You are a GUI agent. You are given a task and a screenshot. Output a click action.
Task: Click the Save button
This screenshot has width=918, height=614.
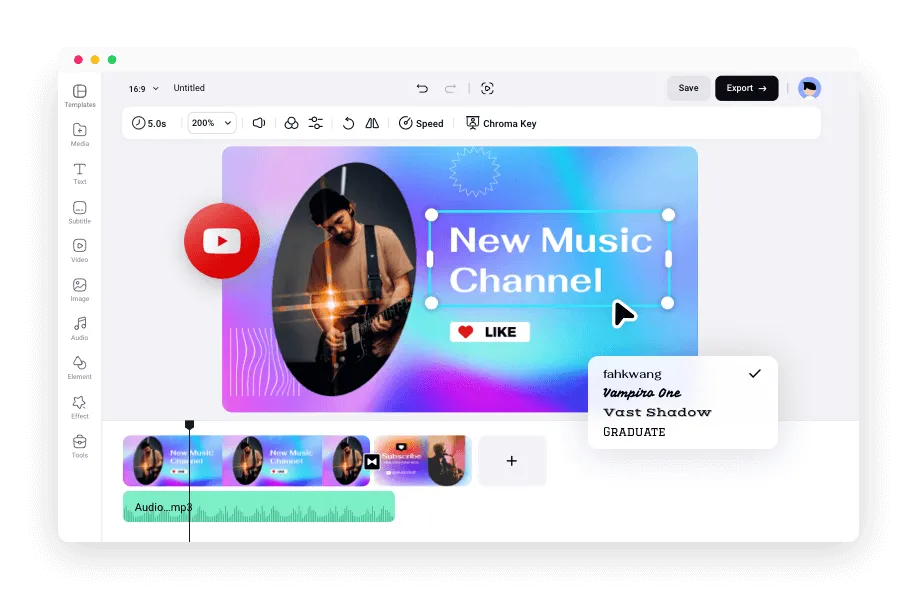tap(688, 88)
